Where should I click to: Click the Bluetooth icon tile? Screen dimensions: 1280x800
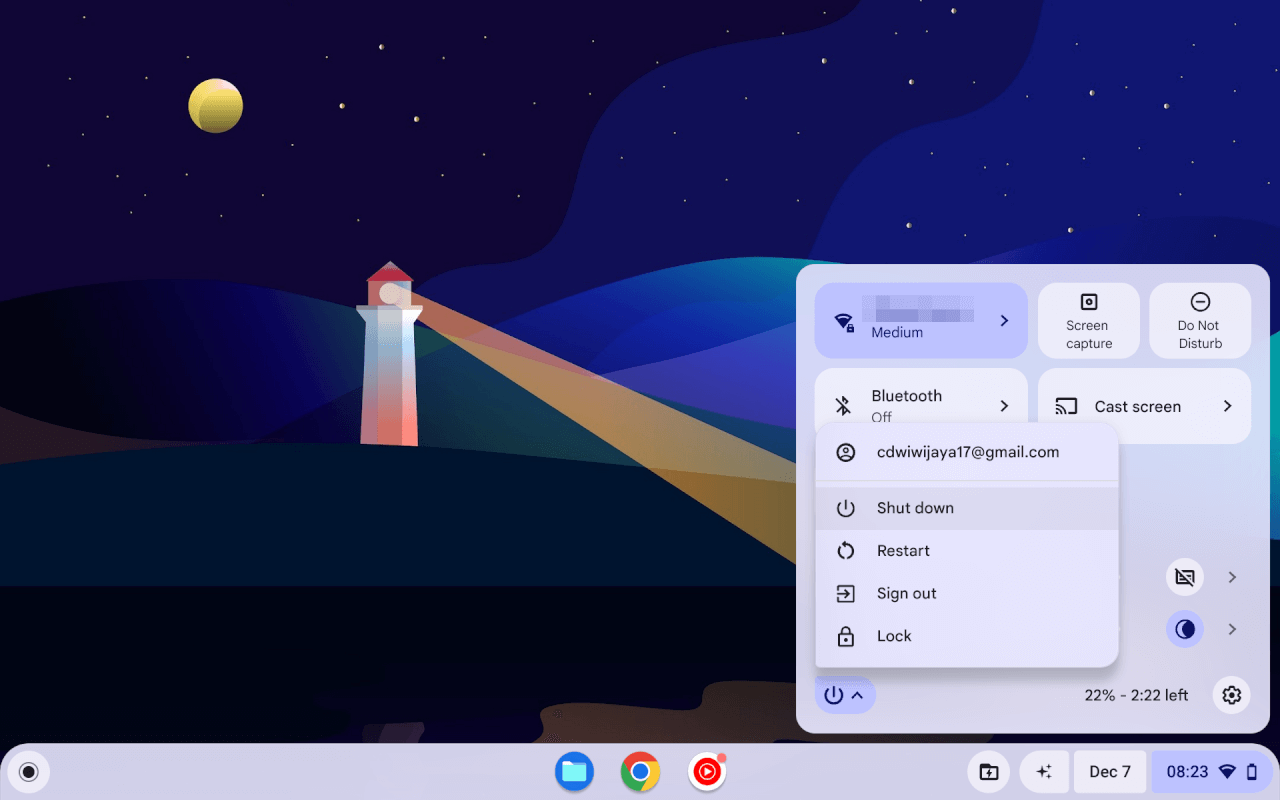click(x=843, y=406)
